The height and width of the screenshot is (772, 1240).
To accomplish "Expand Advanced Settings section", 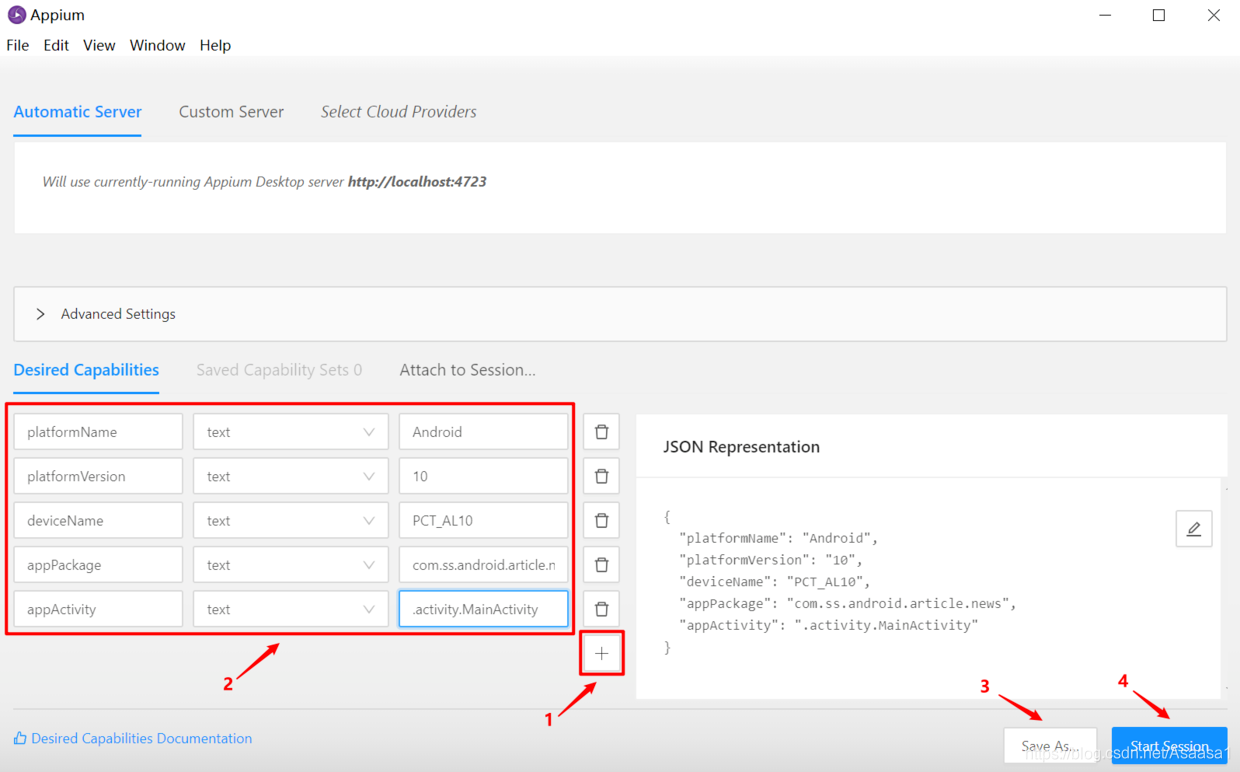I will point(620,314).
